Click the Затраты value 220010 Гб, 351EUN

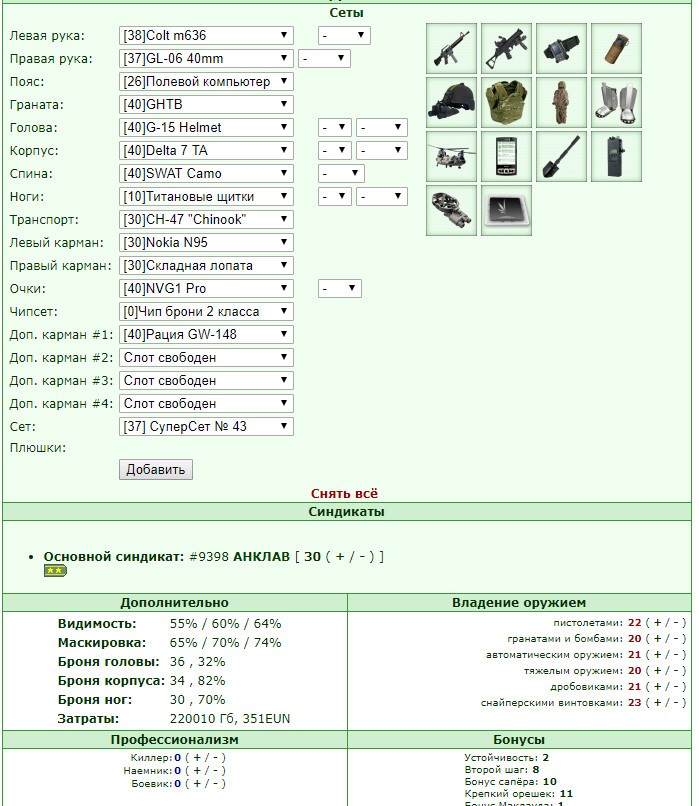click(230, 719)
